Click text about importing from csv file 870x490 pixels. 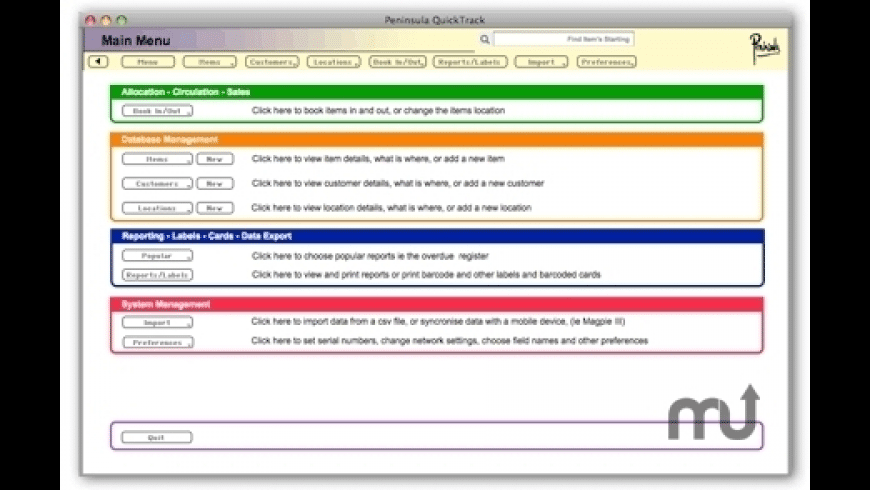438,321
